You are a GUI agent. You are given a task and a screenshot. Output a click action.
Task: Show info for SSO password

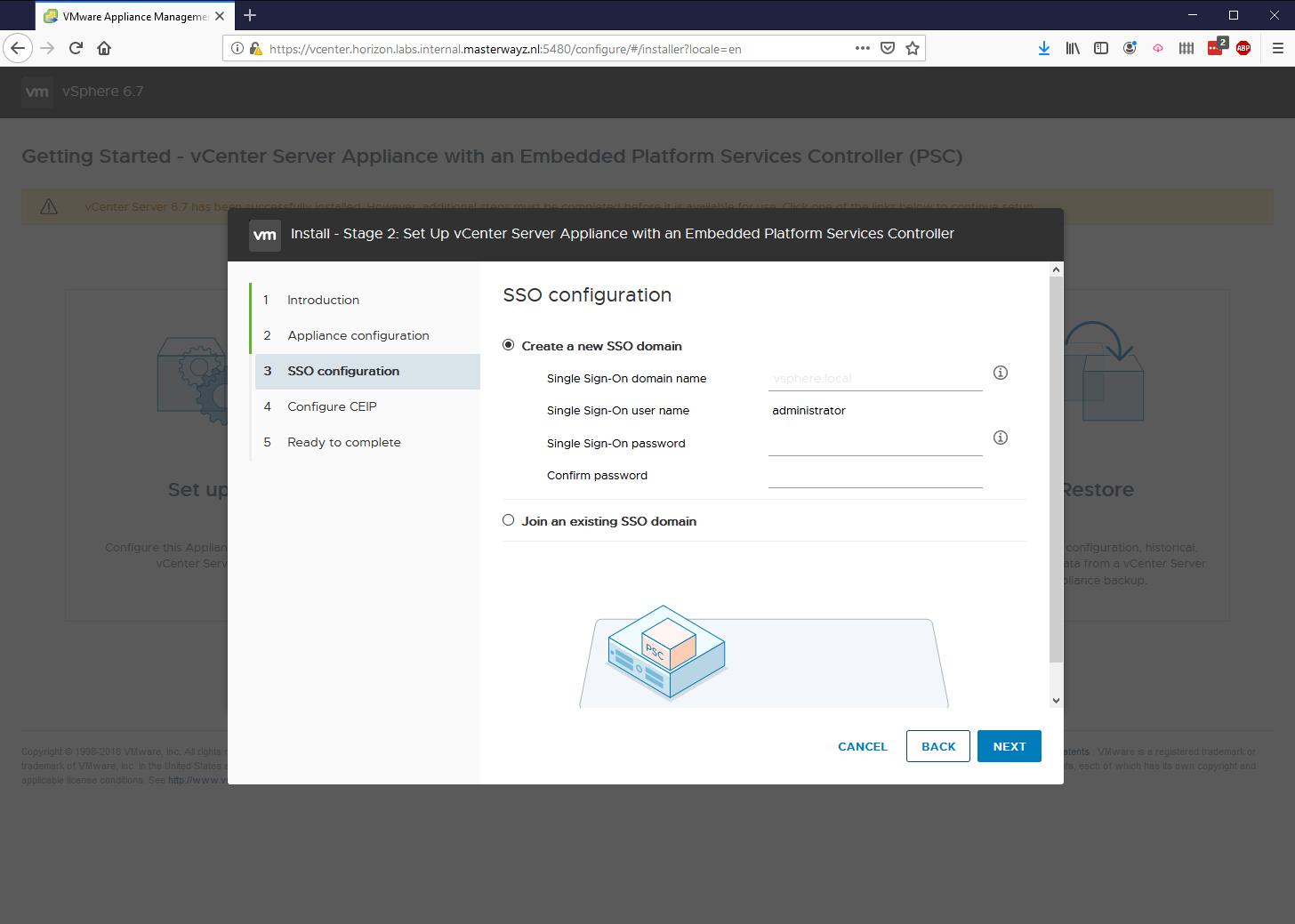pyautogui.click(x=1001, y=438)
